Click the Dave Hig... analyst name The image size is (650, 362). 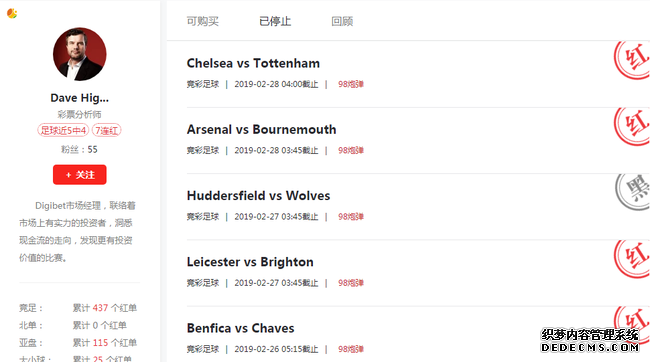[80, 98]
